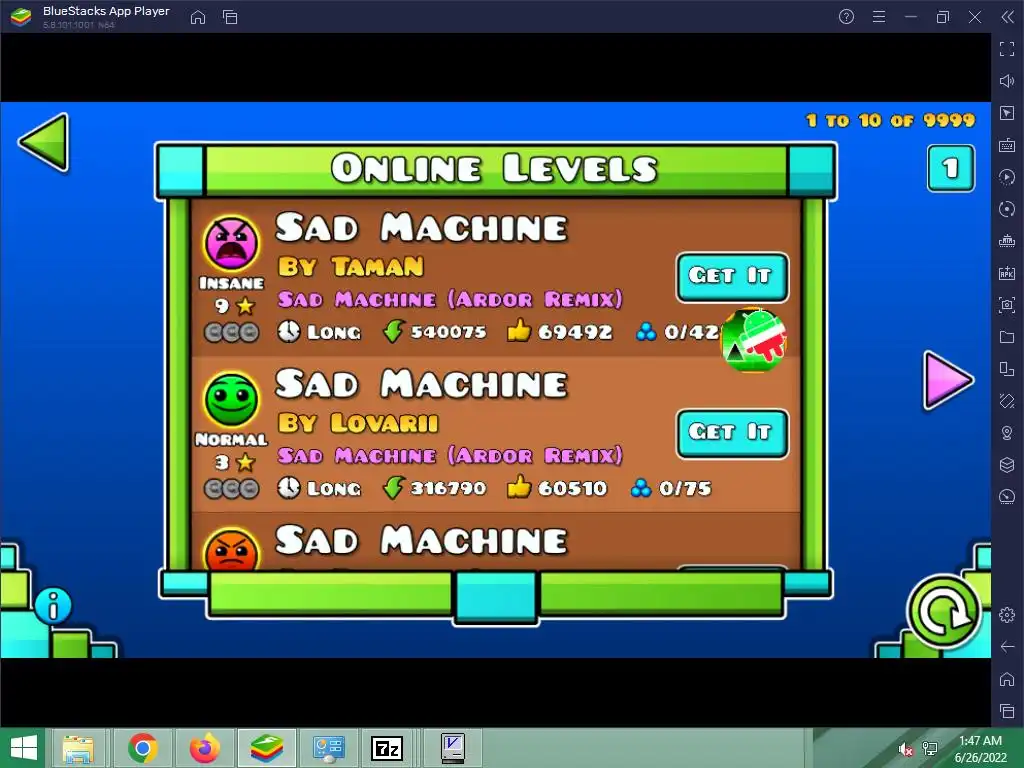The image size is (1024, 768).
Task: Open keyboard game controls icon
Action: pos(1007,145)
